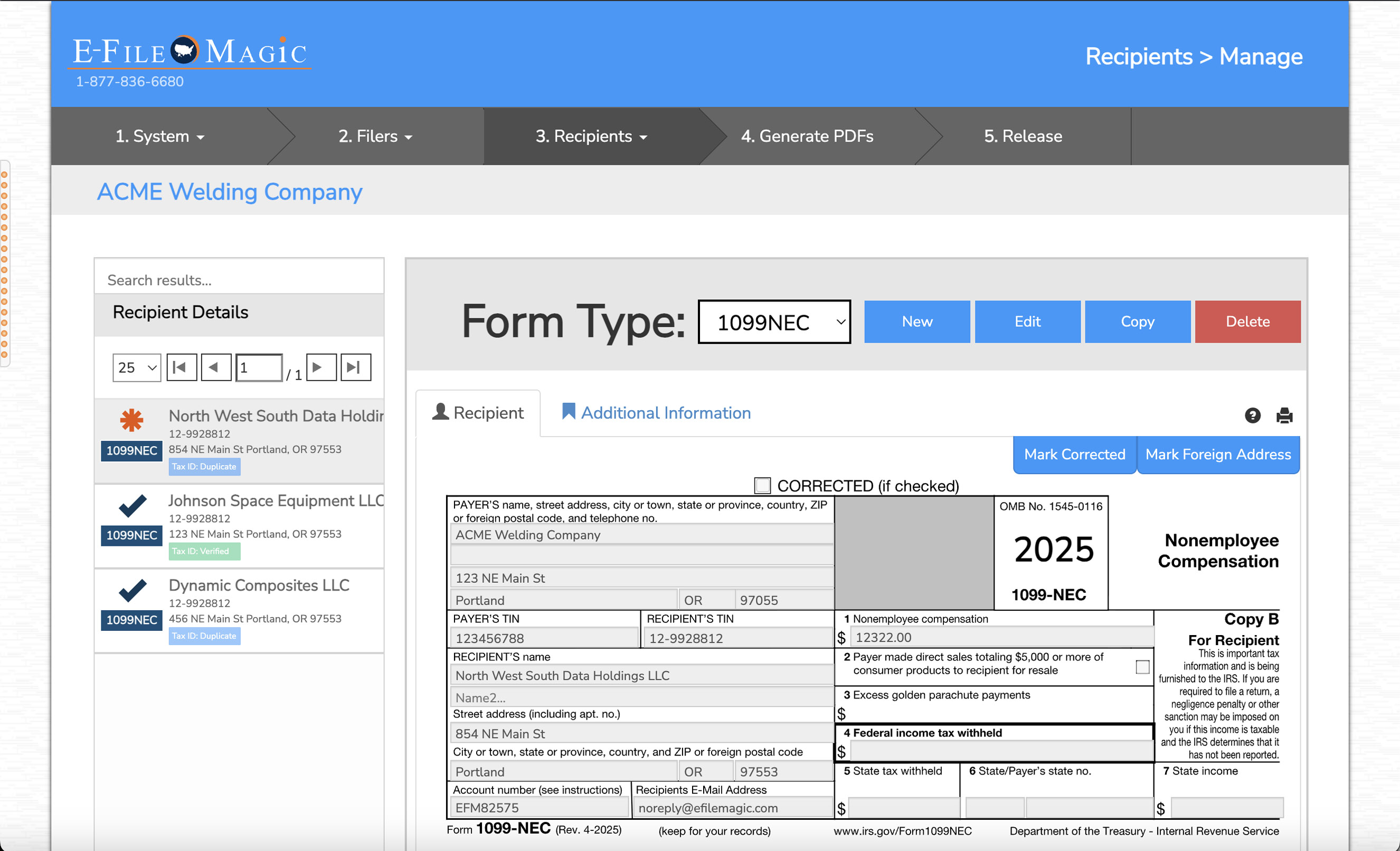Viewport: 1400px width, 851px height.
Task: Jump to last page of results
Action: click(x=355, y=367)
